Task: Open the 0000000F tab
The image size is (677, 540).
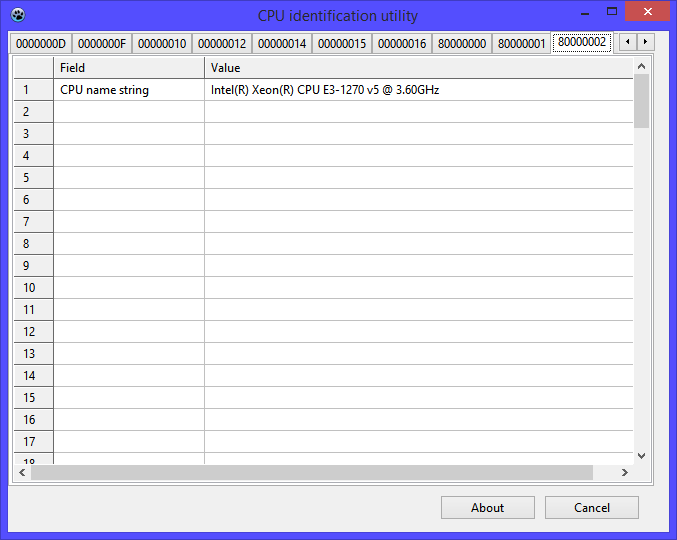Action: click(101, 44)
